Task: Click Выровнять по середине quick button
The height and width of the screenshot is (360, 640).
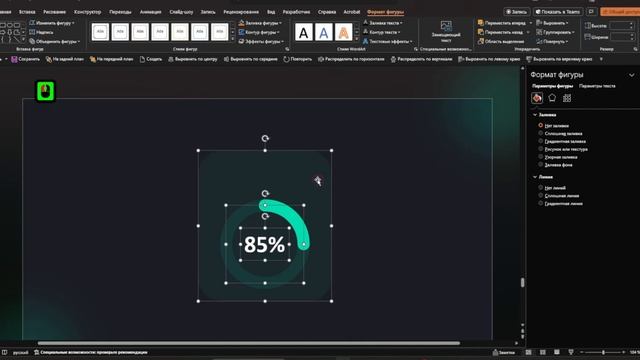Action: point(251,59)
